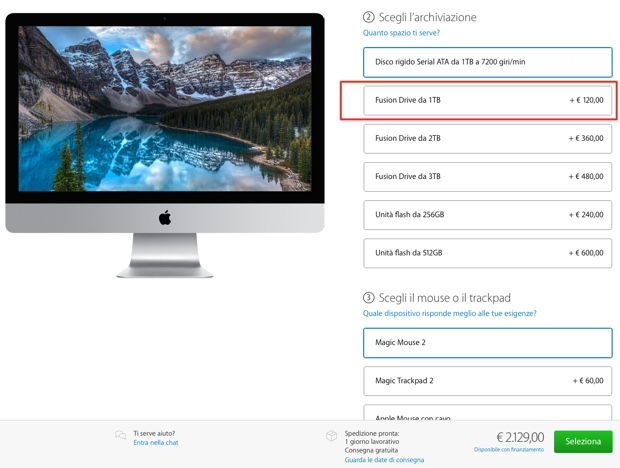Open 'Quale dispositivo risponde meglio alle tue esigenze?' link

[450, 313]
